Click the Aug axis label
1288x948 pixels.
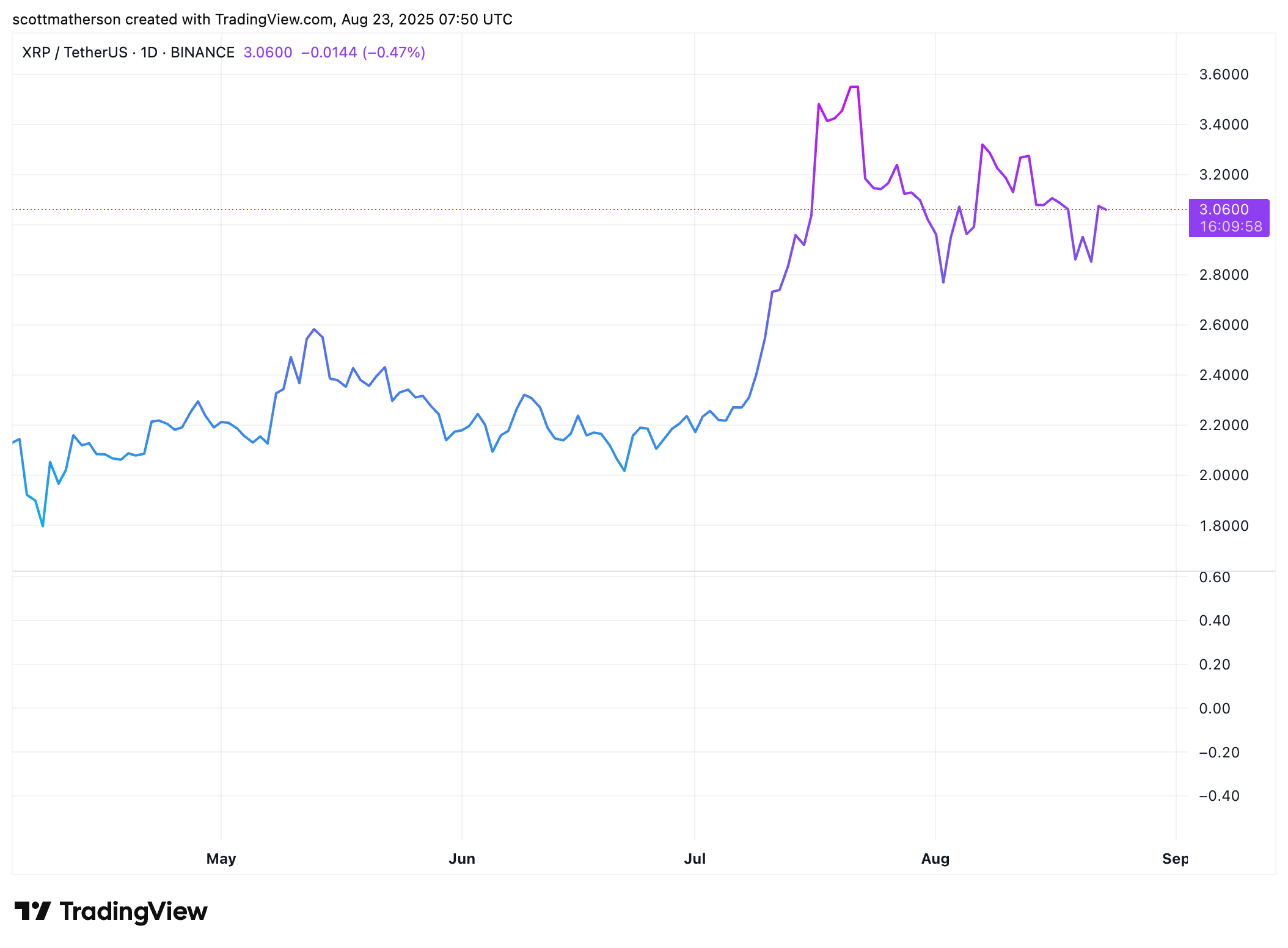click(934, 858)
